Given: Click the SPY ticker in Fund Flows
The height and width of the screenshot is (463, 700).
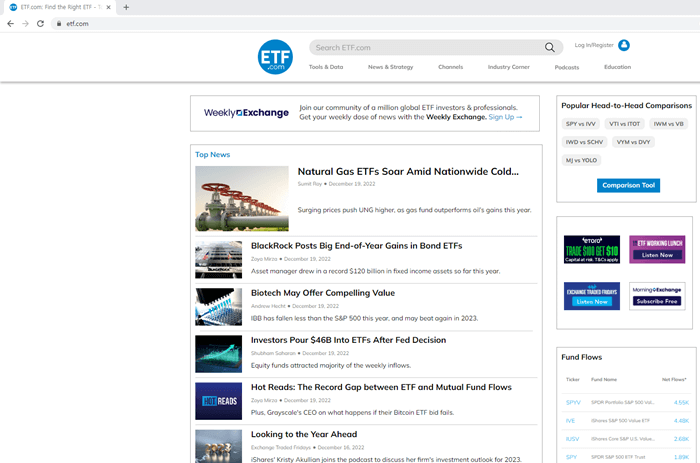Looking at the screenshot, I should [x=571, y=457].
